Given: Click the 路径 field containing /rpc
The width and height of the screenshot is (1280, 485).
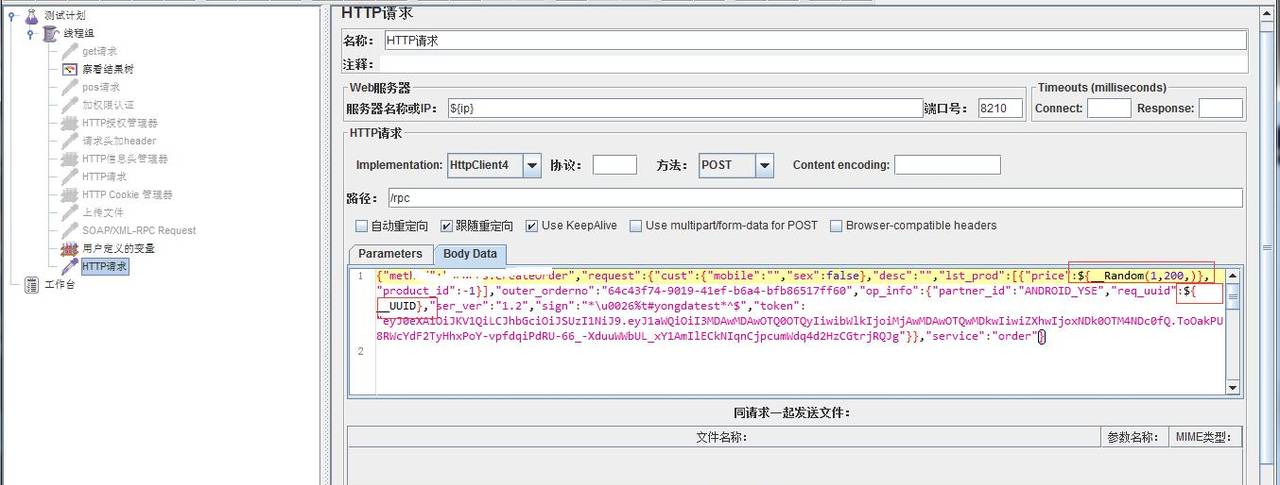Looking at the screenshot, I should 814,198.
